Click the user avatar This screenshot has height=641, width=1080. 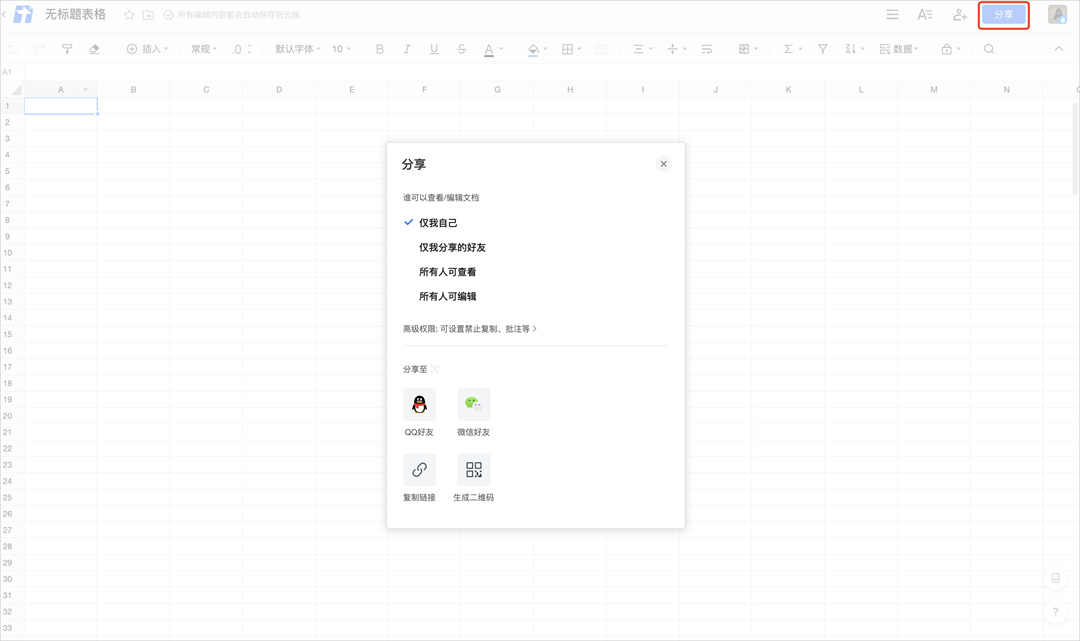coord(1057,14)
